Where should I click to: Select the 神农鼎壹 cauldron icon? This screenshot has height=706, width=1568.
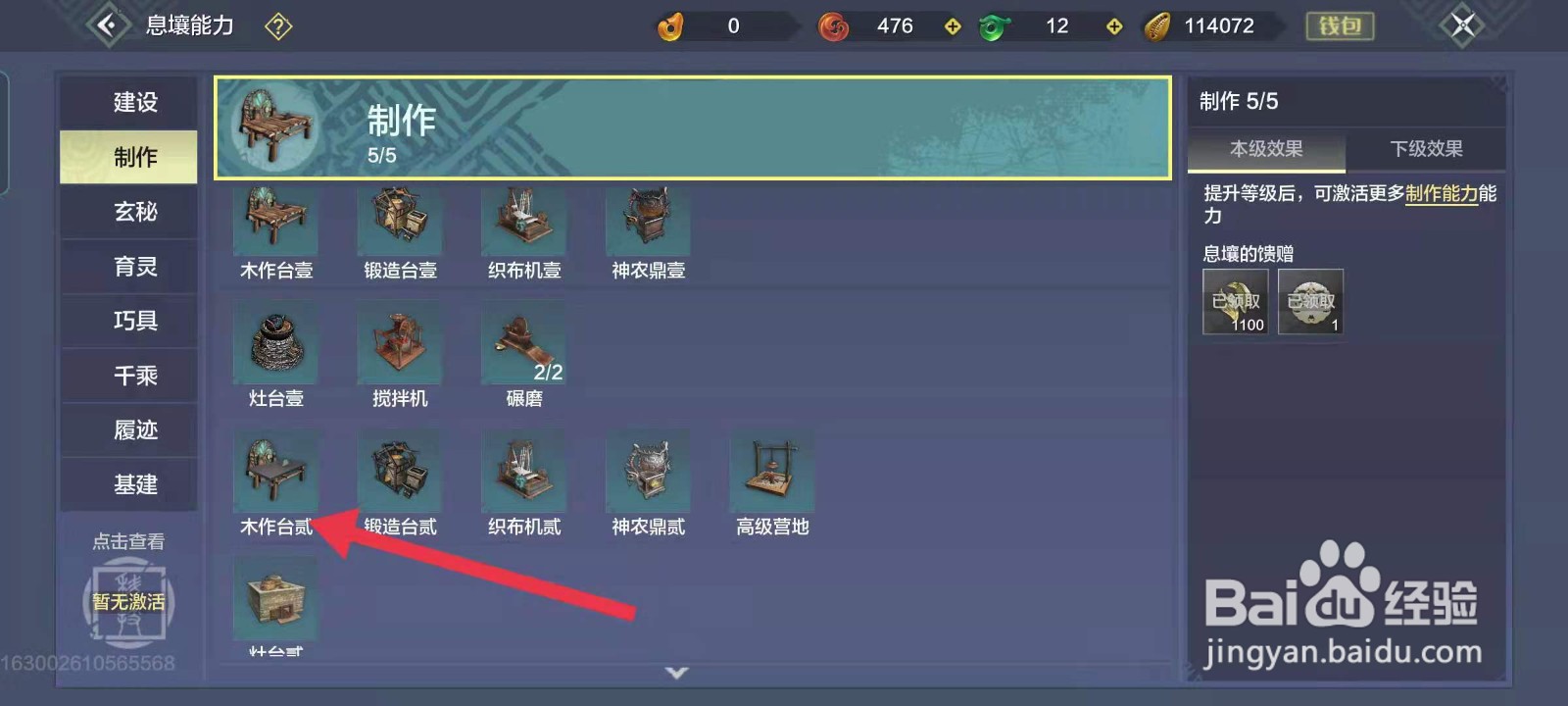pyautogui.click(x=648, y=222)
